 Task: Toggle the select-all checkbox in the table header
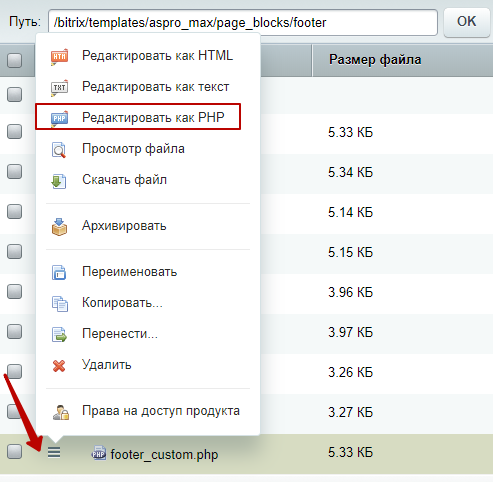click(x=15, y=60)
